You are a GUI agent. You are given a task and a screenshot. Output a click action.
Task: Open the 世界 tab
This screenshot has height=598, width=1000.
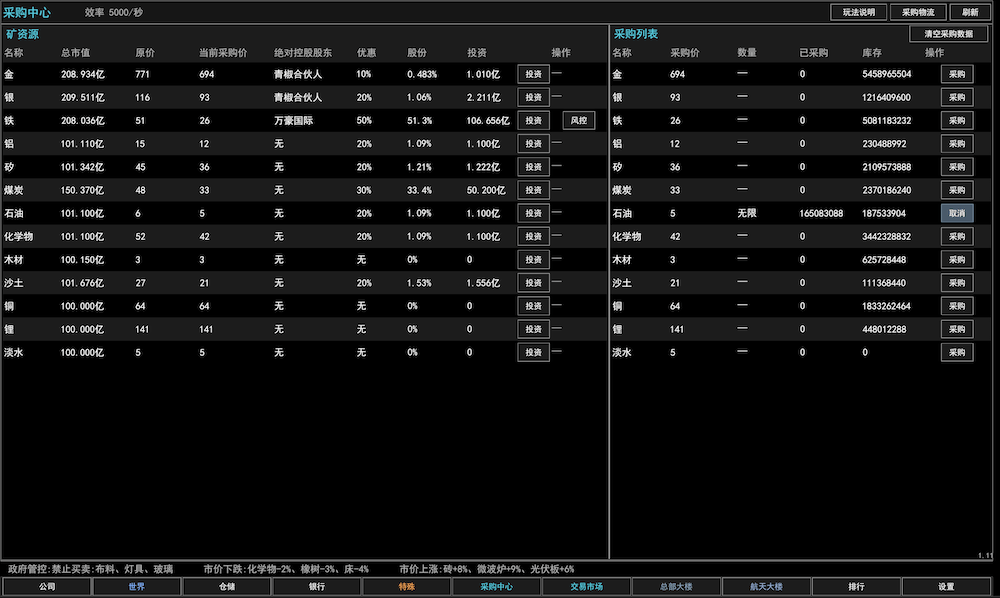click(136, 587)
